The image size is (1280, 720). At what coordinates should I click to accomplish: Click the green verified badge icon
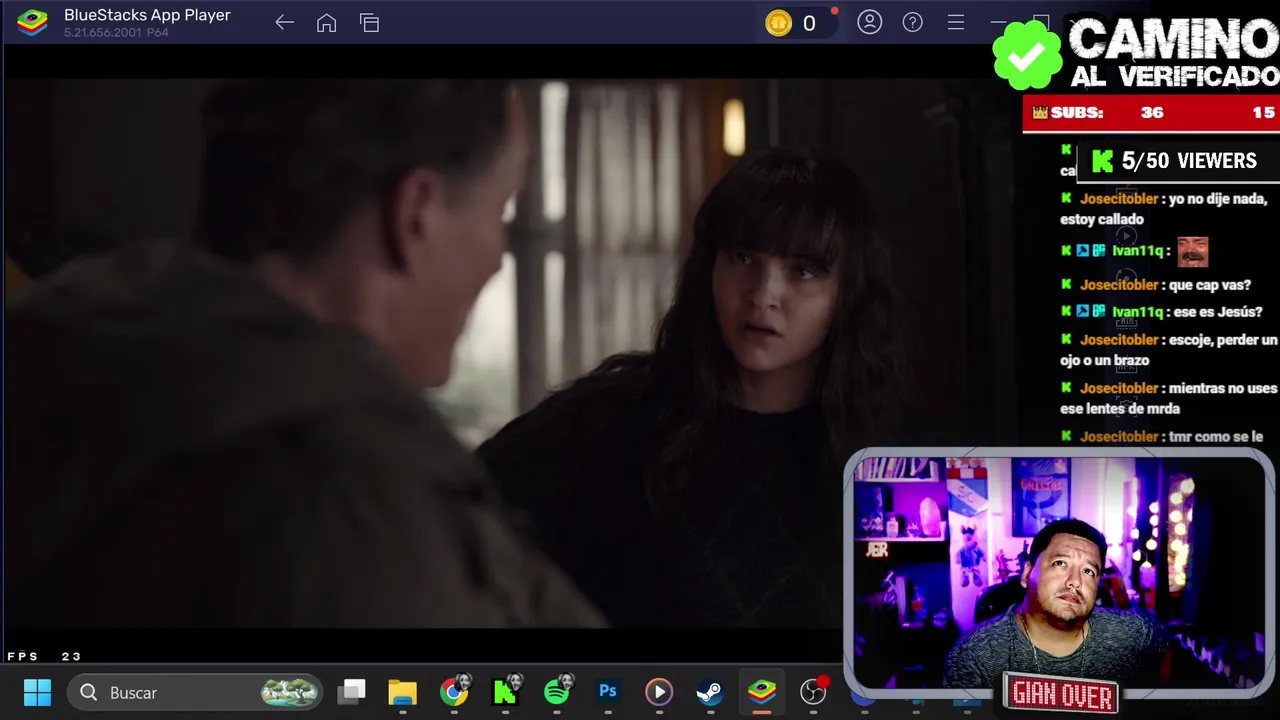(x=1027, y=56)
